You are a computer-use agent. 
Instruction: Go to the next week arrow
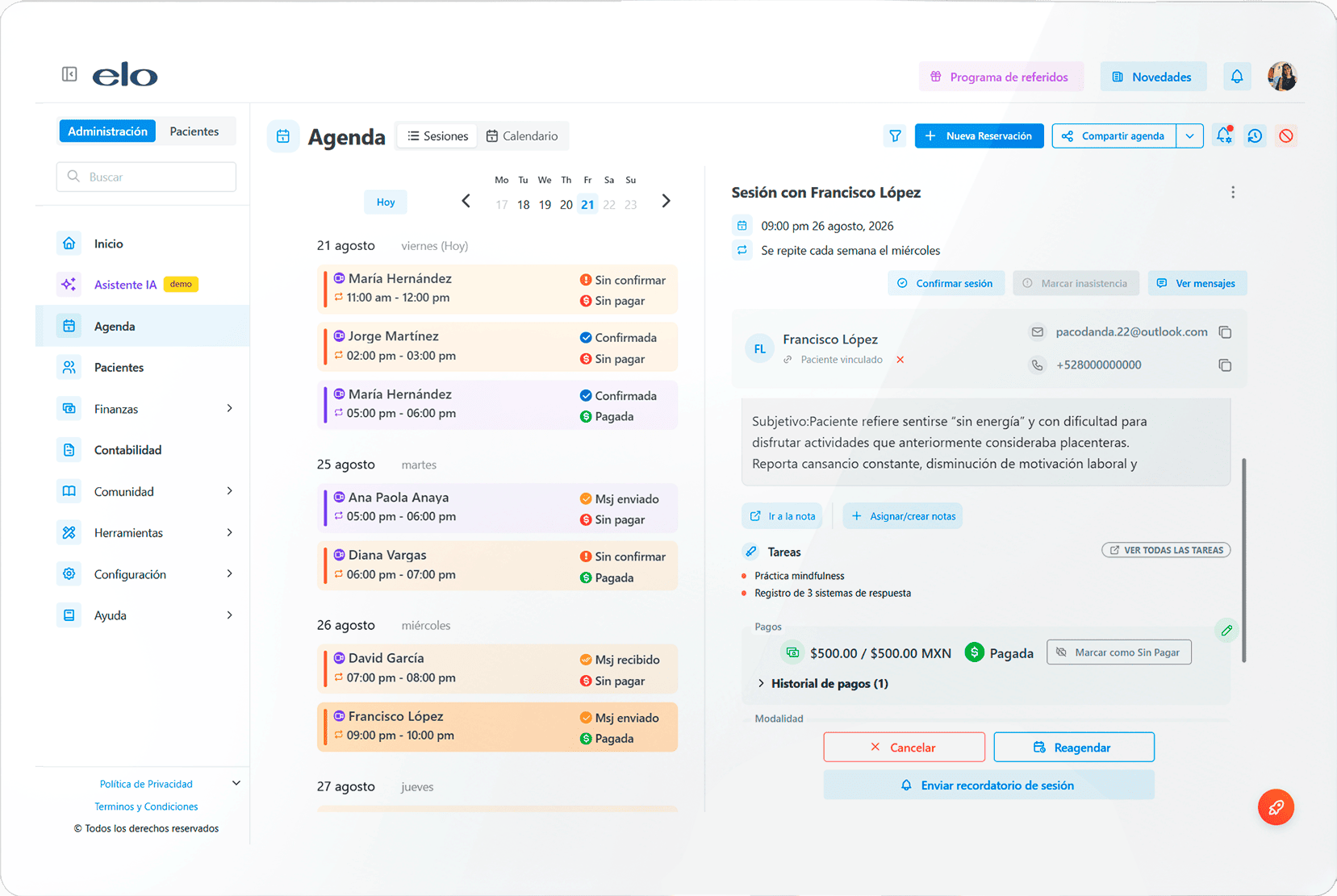tap(666, 201)
